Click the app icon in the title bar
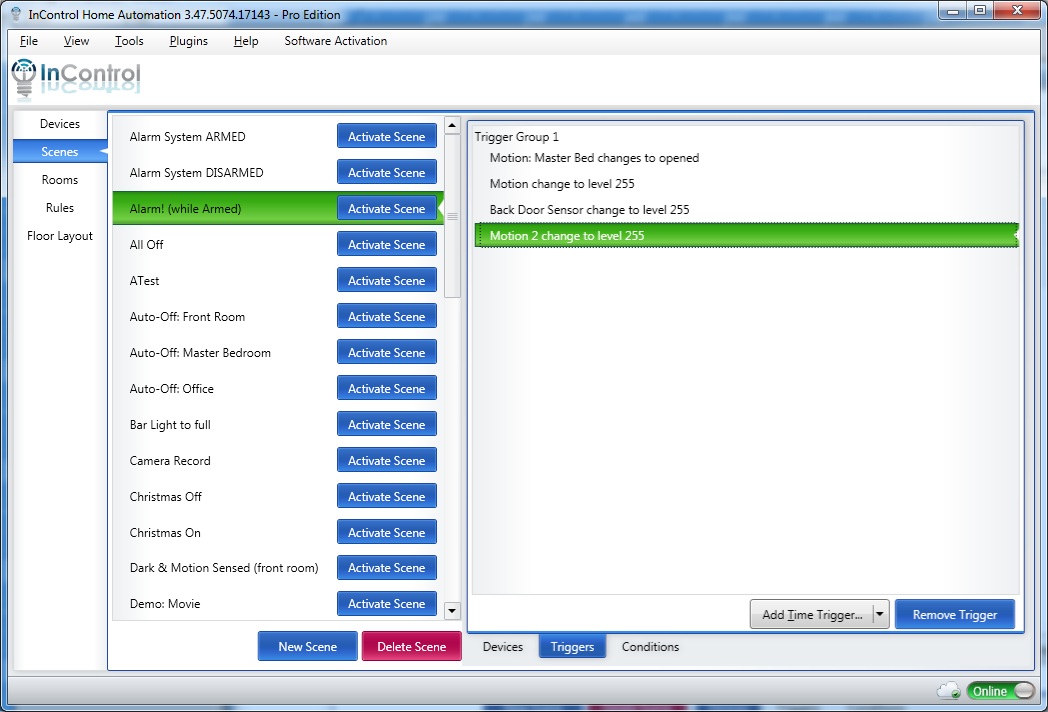This screenshot has width=1048, height=712. (x=14, y=15)
